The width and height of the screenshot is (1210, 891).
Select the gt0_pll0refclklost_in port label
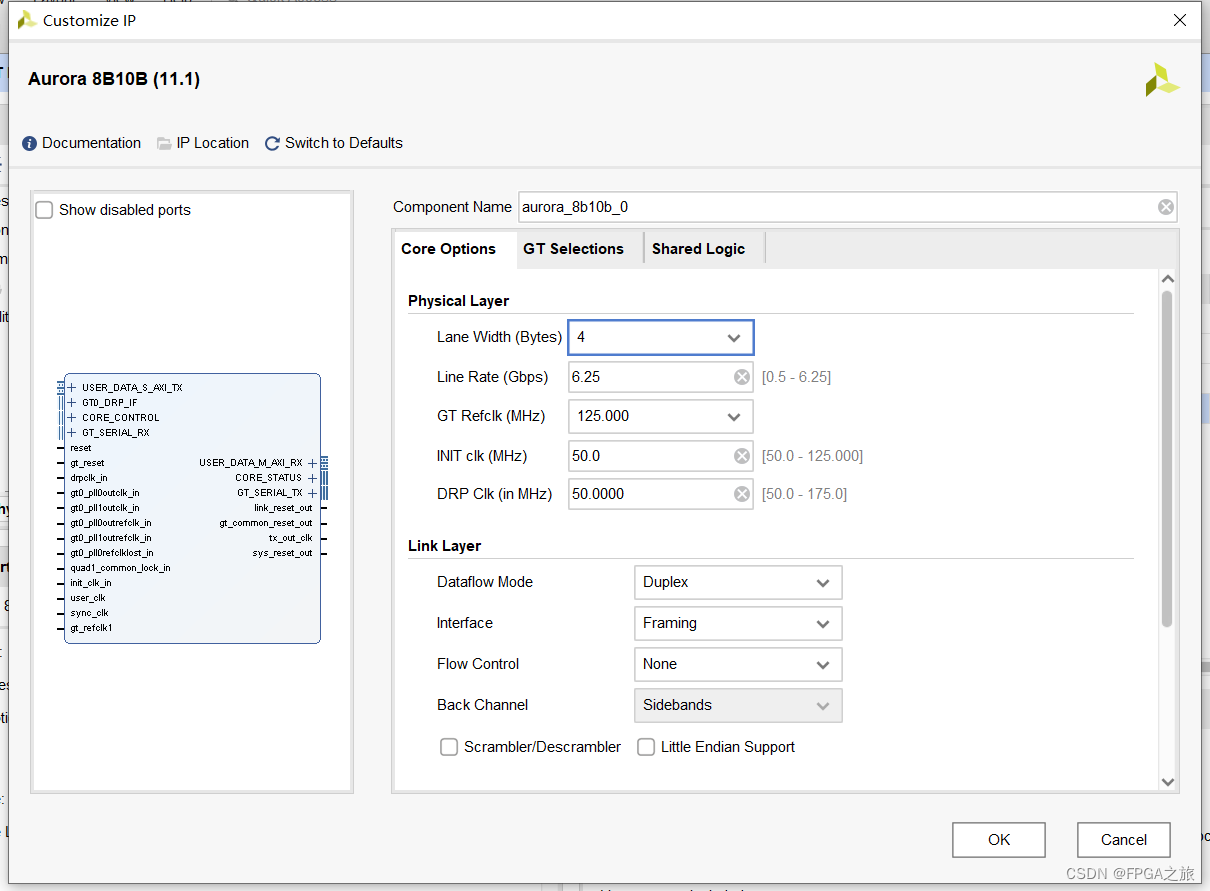point(112,553)
